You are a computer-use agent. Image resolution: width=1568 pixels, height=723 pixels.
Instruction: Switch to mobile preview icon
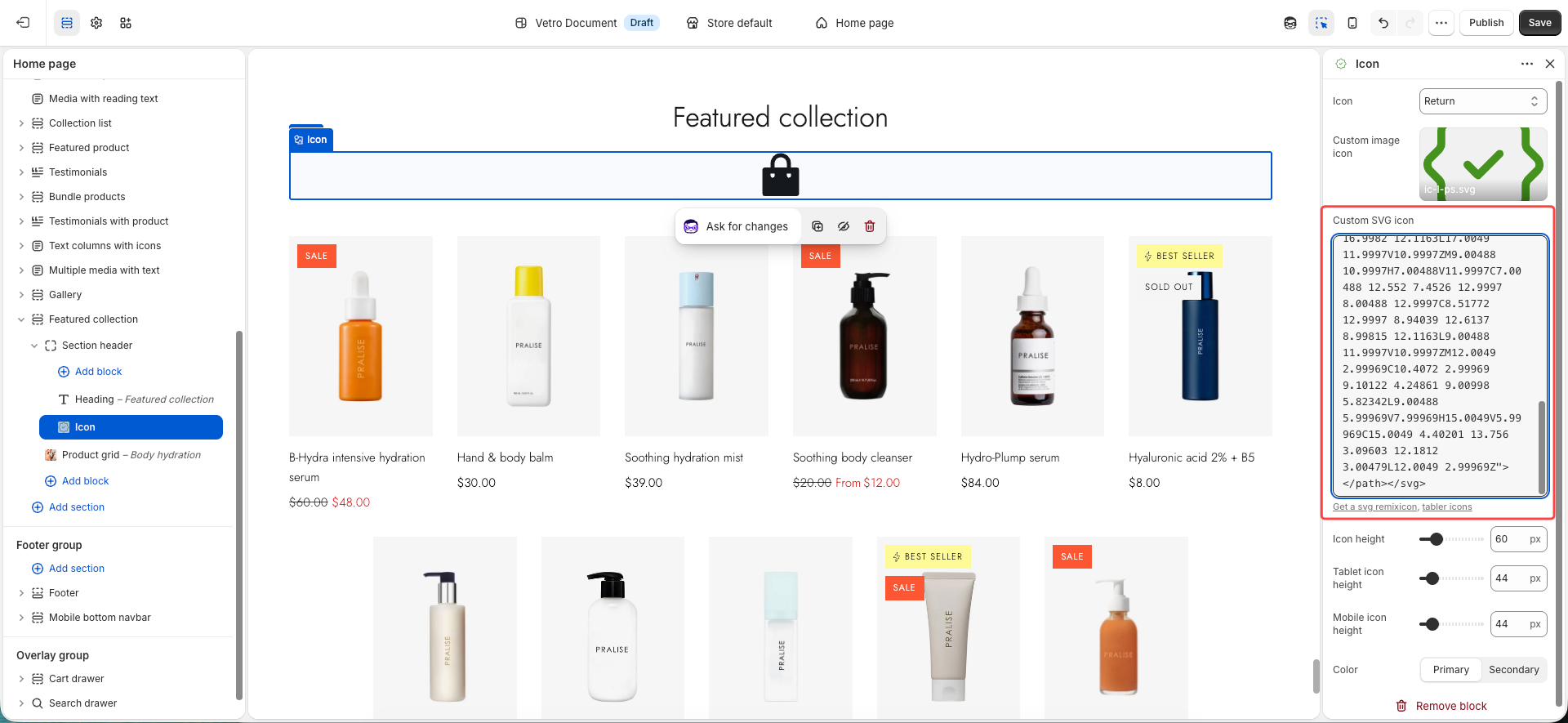pos(1352,23)
